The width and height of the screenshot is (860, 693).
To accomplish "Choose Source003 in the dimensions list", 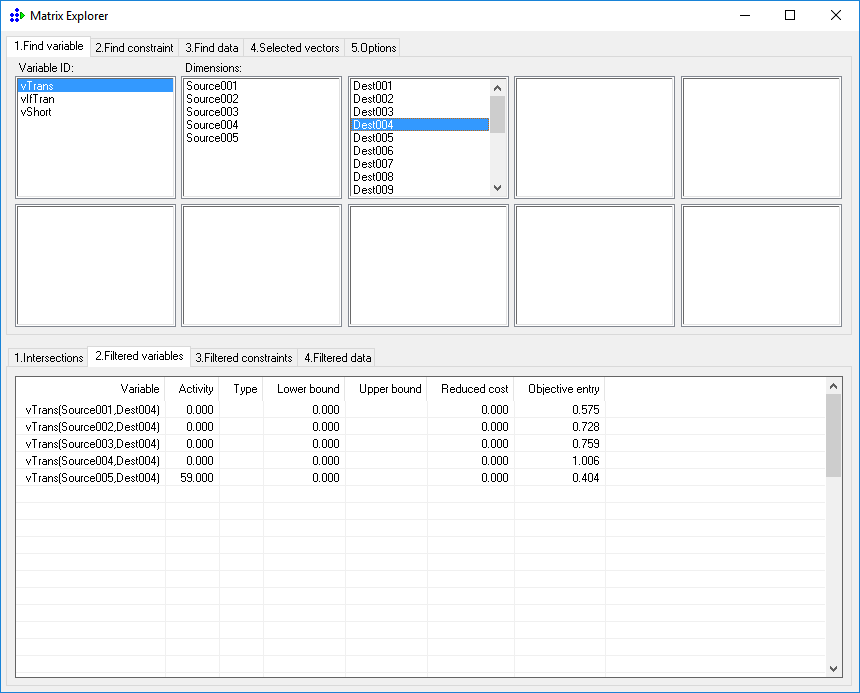I will click(212, 112).
